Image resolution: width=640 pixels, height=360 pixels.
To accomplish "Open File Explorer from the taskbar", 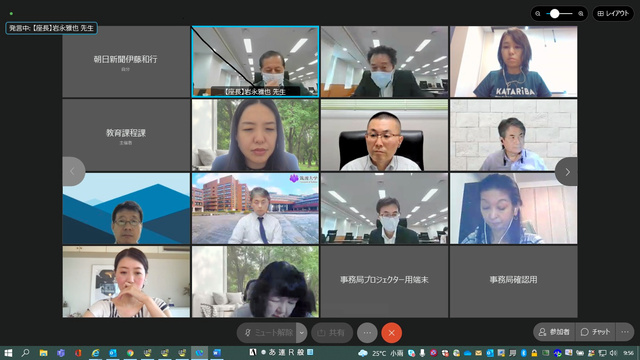I will pos(43,353).
